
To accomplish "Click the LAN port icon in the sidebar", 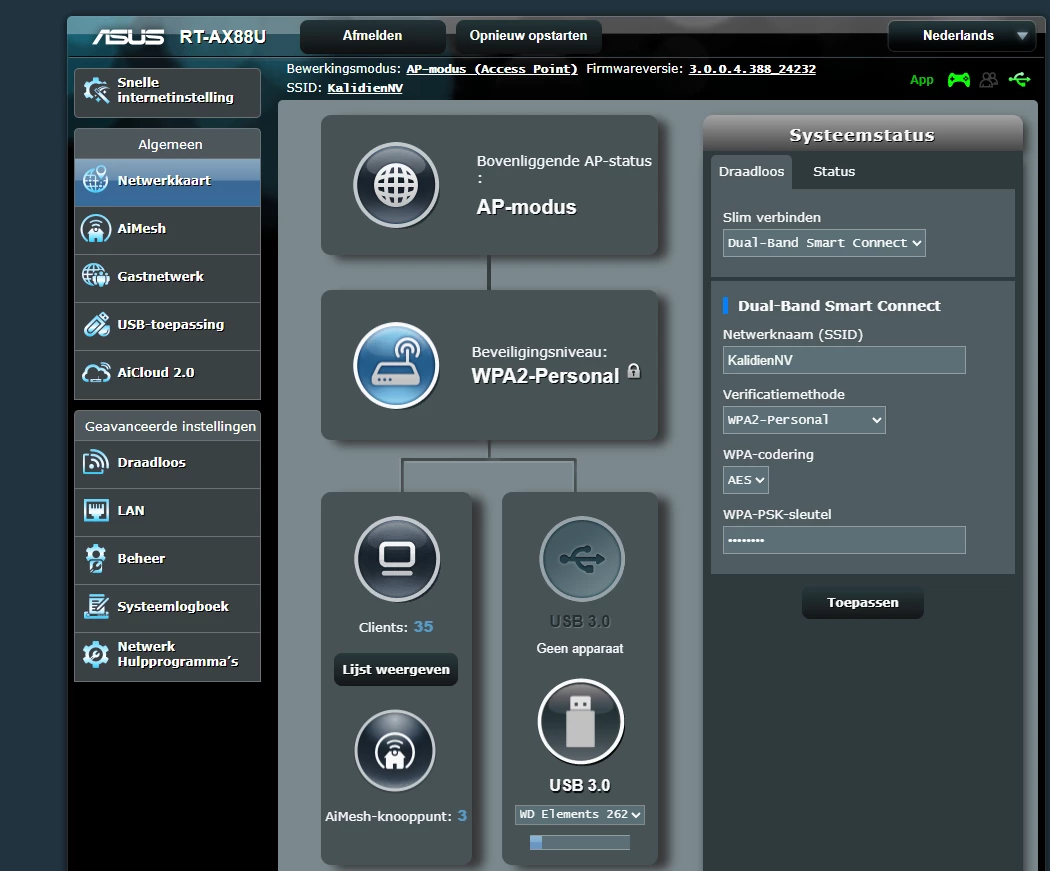I will point(96,510).
